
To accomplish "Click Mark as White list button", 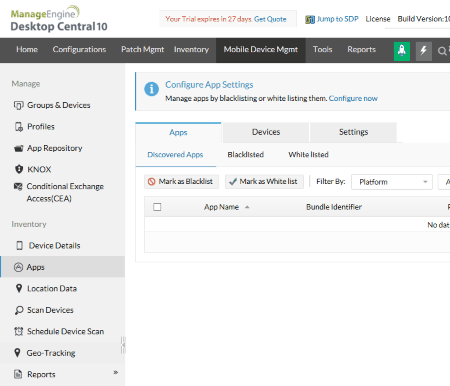I will pyautogui.click(x=264, y=182).
